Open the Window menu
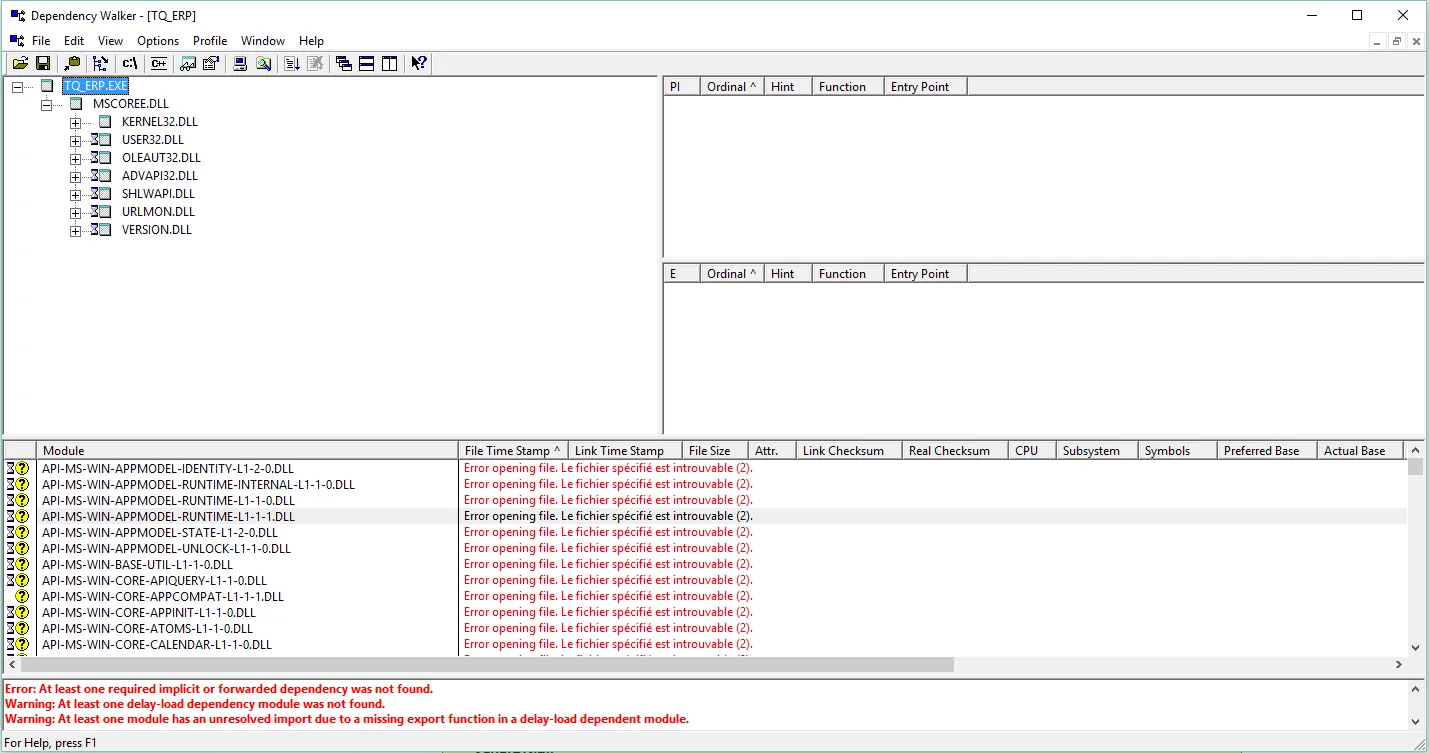Screen dimensions: 1429x753 click(263, 41)
